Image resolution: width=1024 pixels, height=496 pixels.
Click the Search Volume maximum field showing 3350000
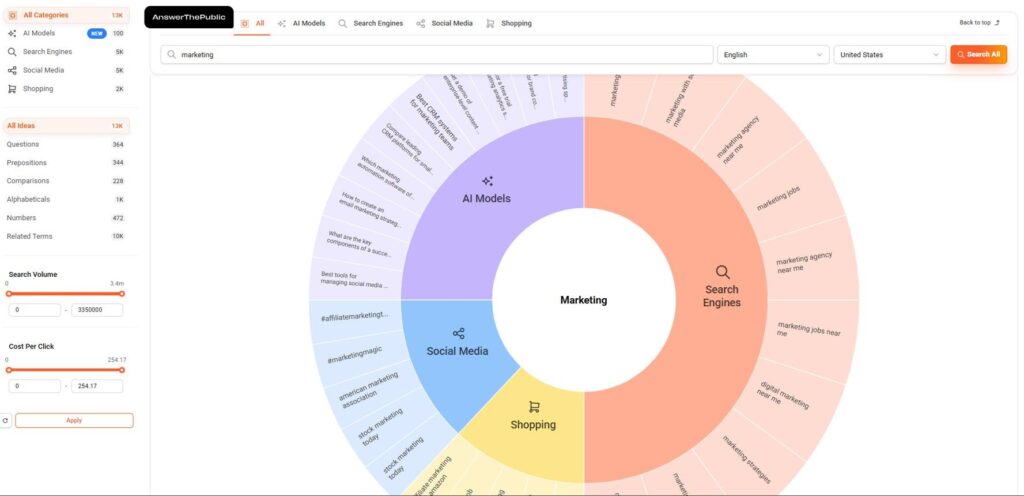click(x=97, y=310)
